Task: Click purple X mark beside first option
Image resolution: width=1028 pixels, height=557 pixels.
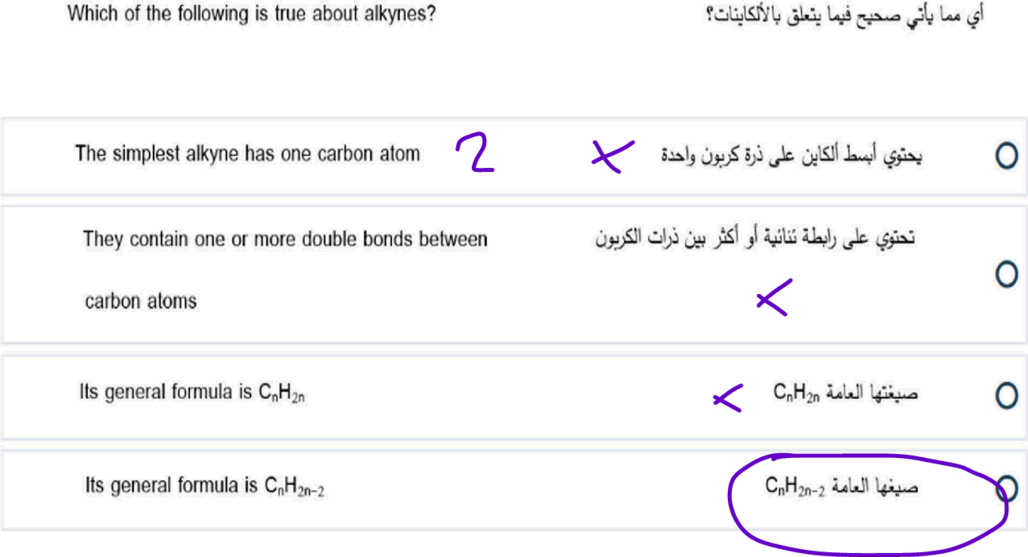Action: point(612,156)
